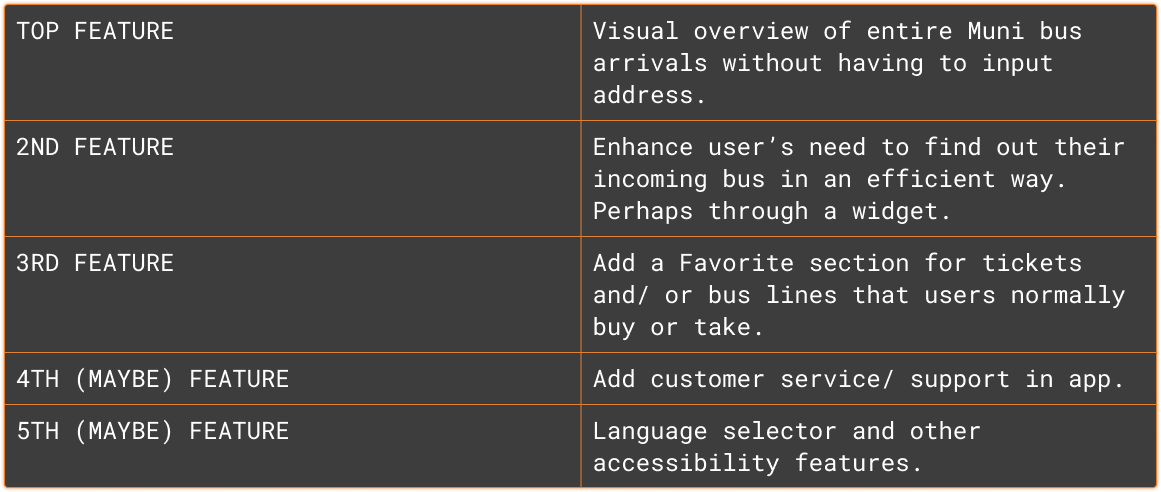Click the word address in first row
Viewport: 1161px width, 492px height.
coord(643,96)
